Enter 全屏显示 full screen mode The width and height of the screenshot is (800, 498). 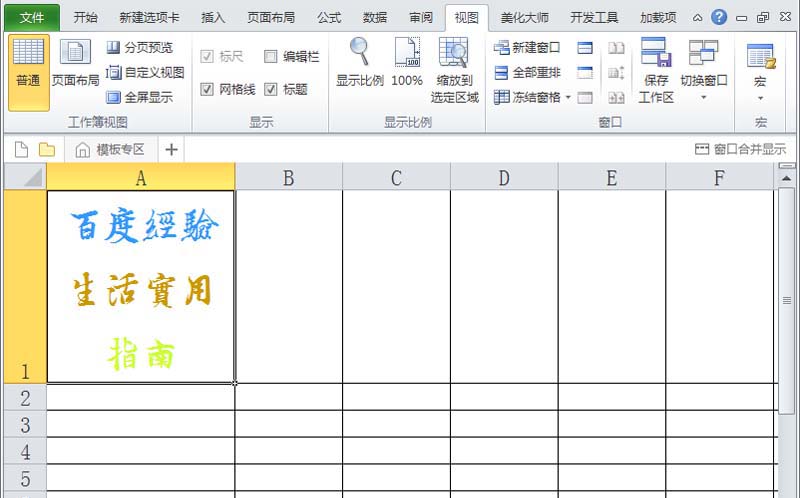[140, 97]
